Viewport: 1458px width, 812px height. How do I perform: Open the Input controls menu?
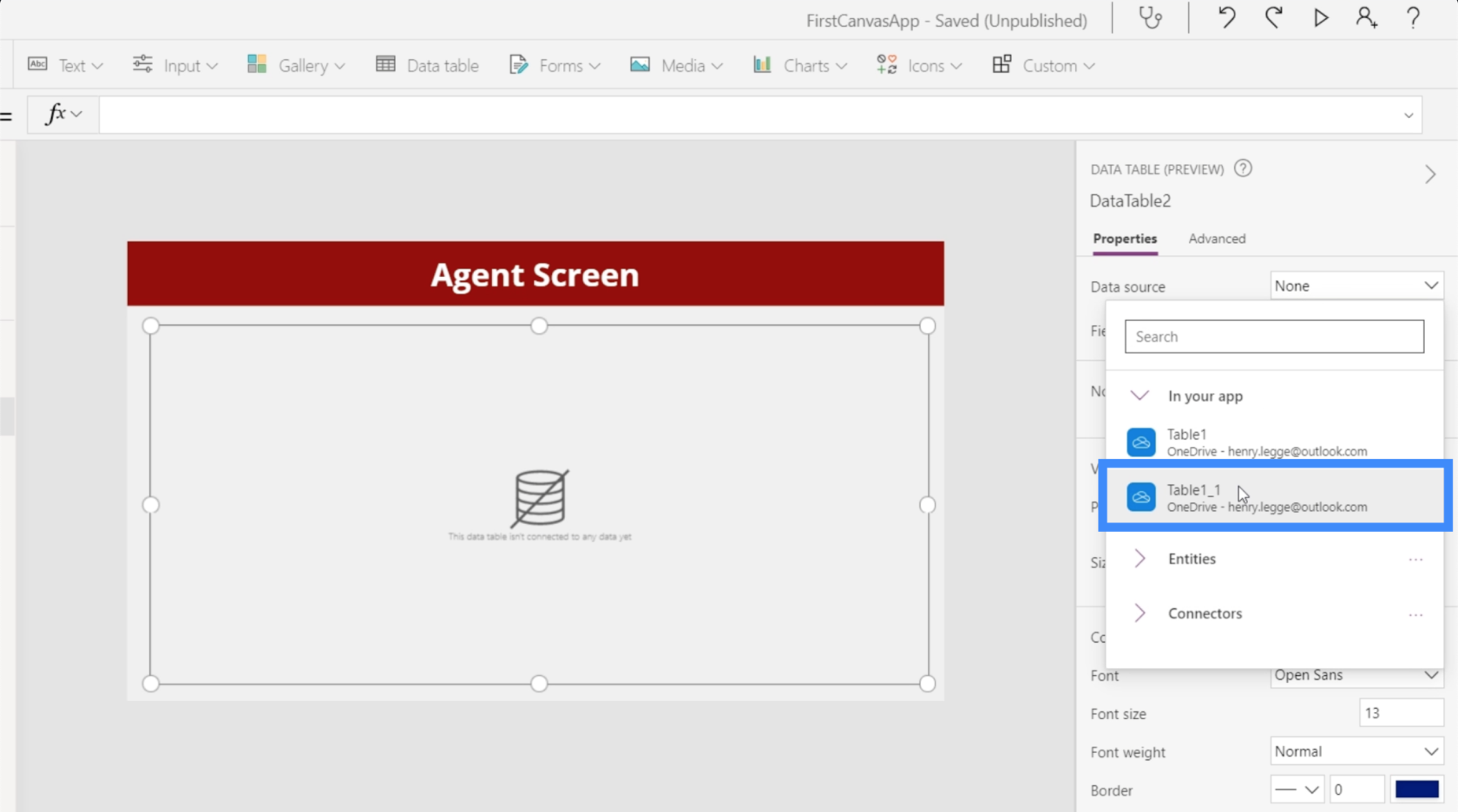click(x=174, y=65)
